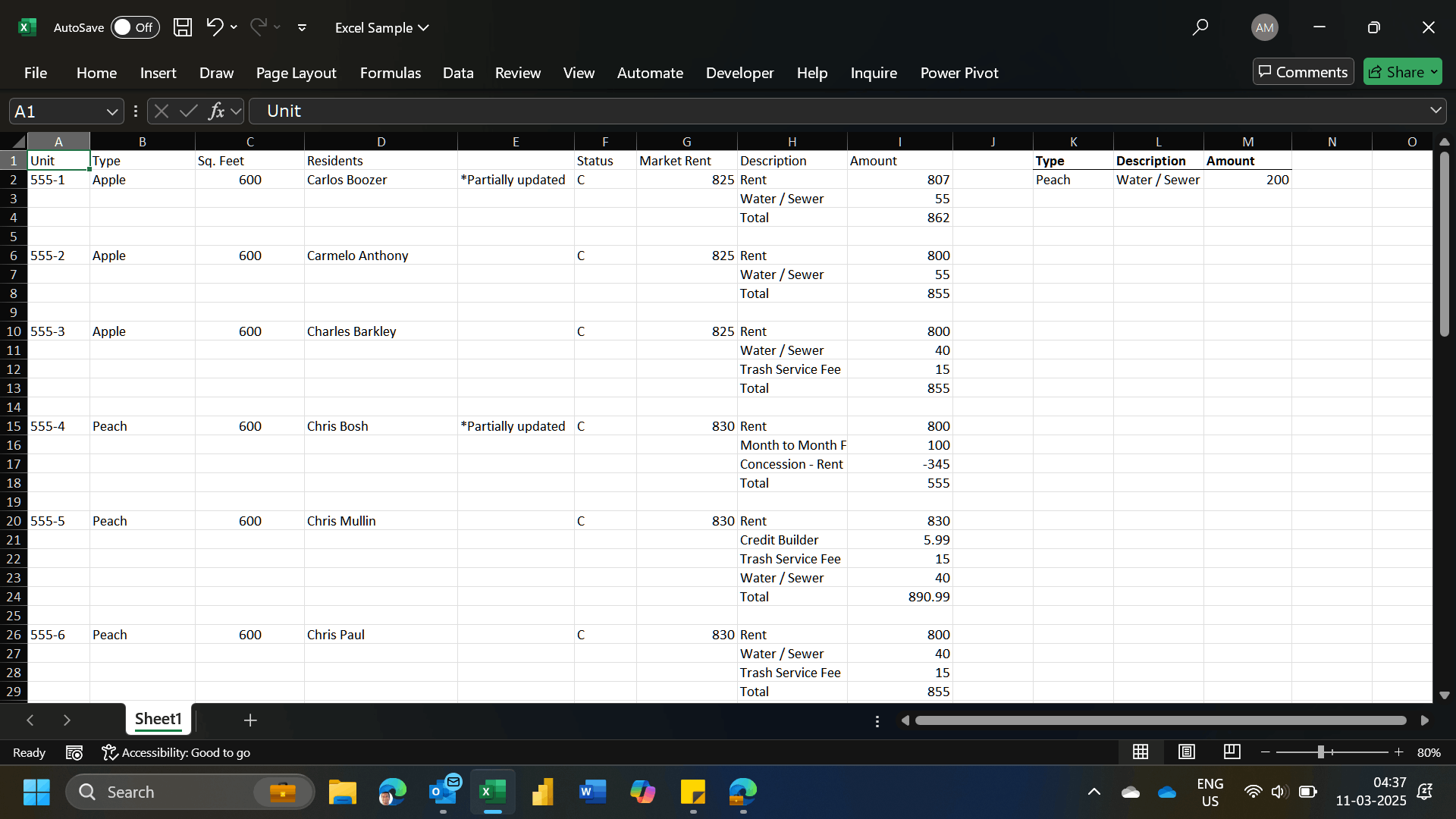1456x819 pixels.
Task: Click the Undo icon
Action: coord(215,27)
